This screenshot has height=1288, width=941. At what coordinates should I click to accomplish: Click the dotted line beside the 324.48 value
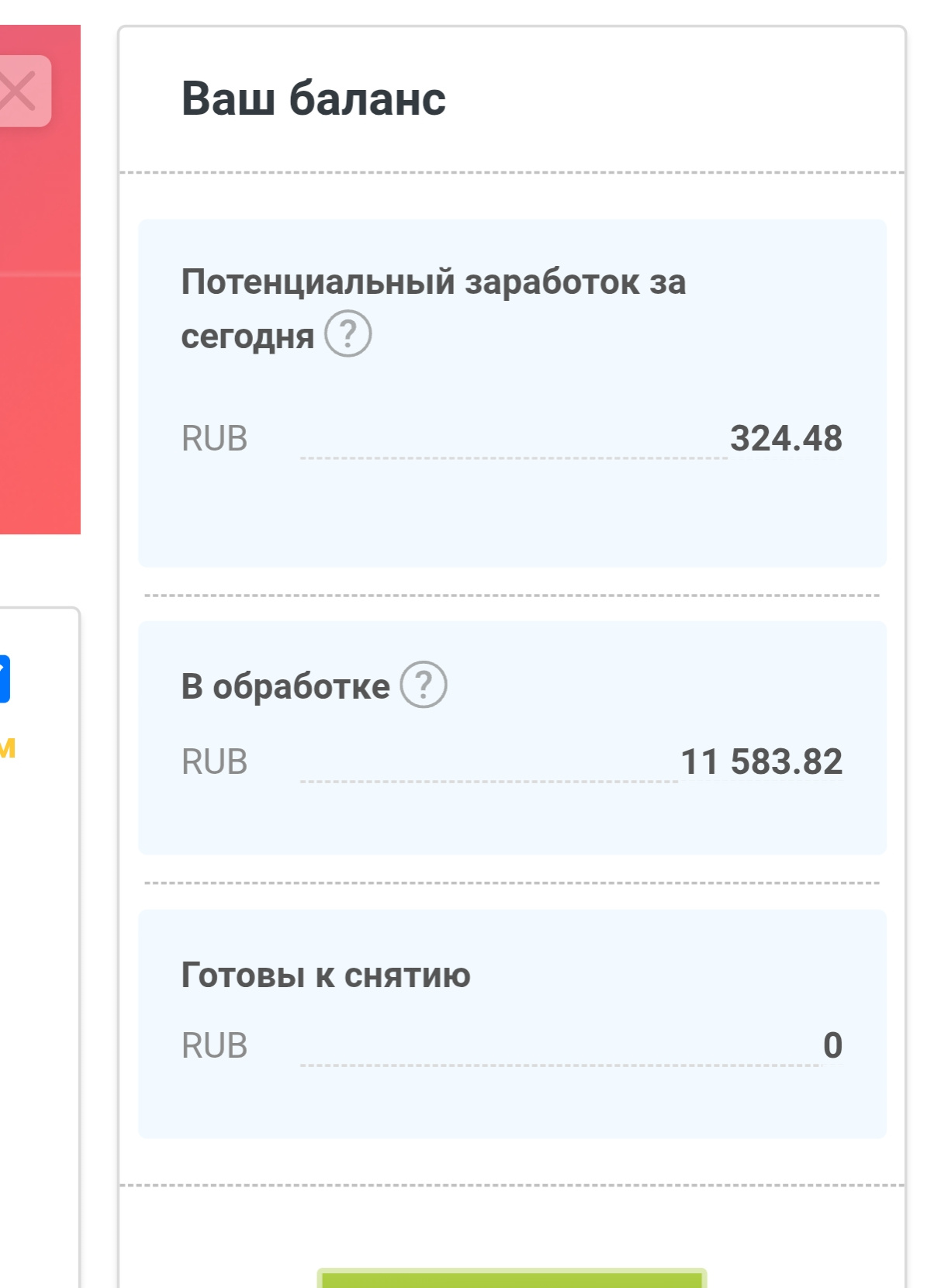[x=512, y=458]
